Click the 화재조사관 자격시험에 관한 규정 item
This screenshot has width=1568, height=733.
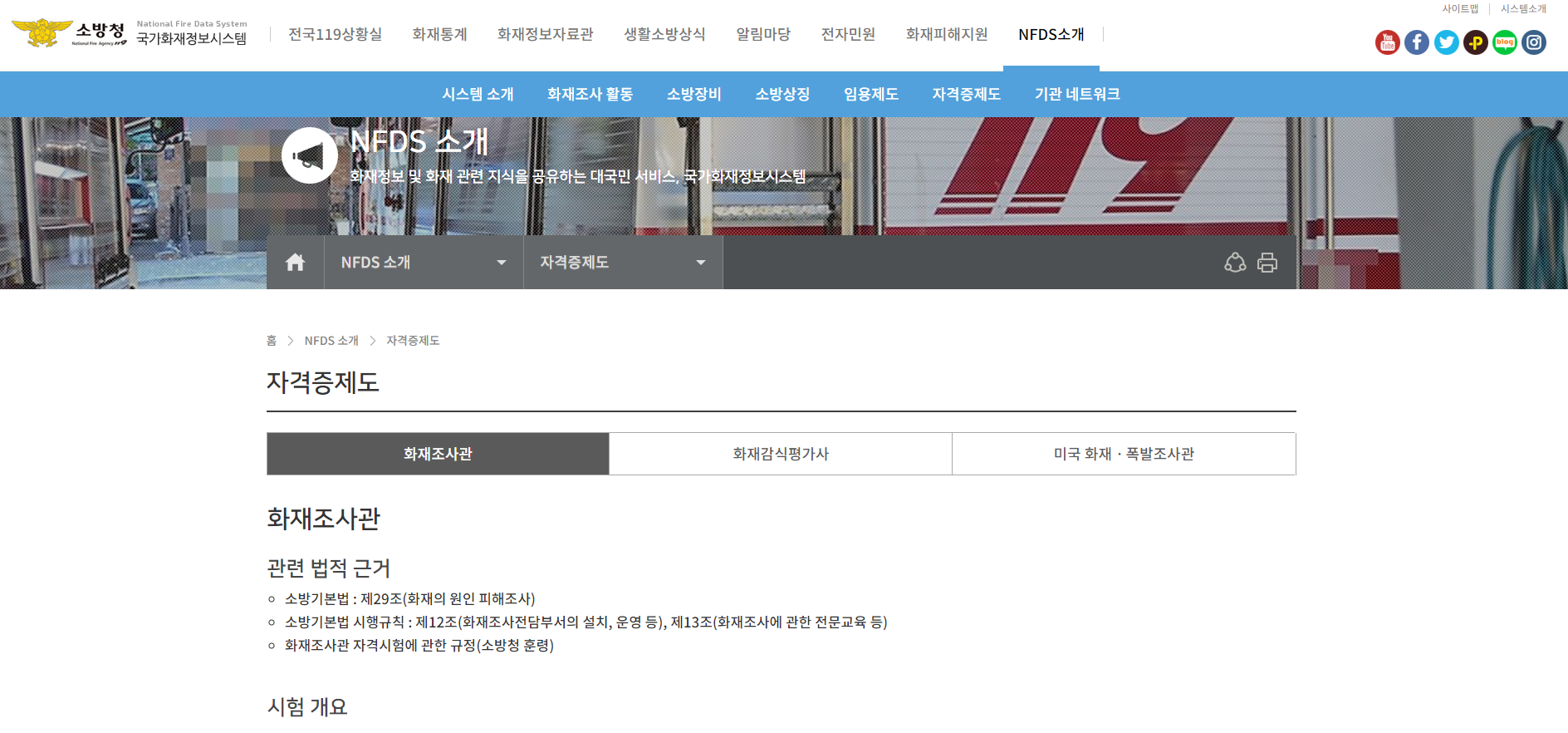[419, 646]
